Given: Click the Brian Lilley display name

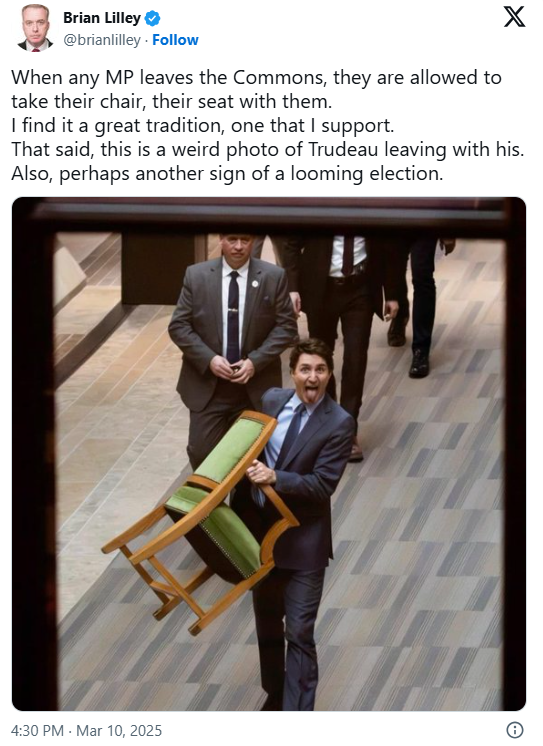Looking at the screenshot, I should click(102, 18).
